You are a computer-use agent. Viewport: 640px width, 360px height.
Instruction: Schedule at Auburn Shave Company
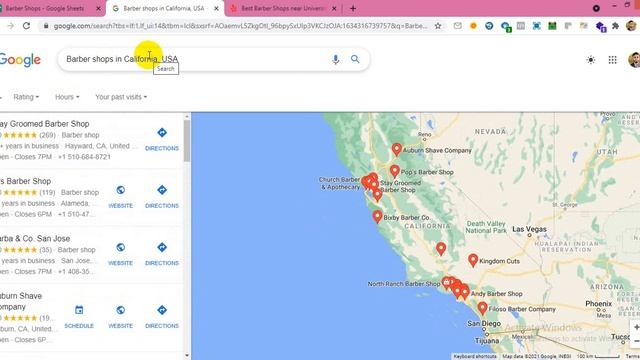[x=79, y=317]
